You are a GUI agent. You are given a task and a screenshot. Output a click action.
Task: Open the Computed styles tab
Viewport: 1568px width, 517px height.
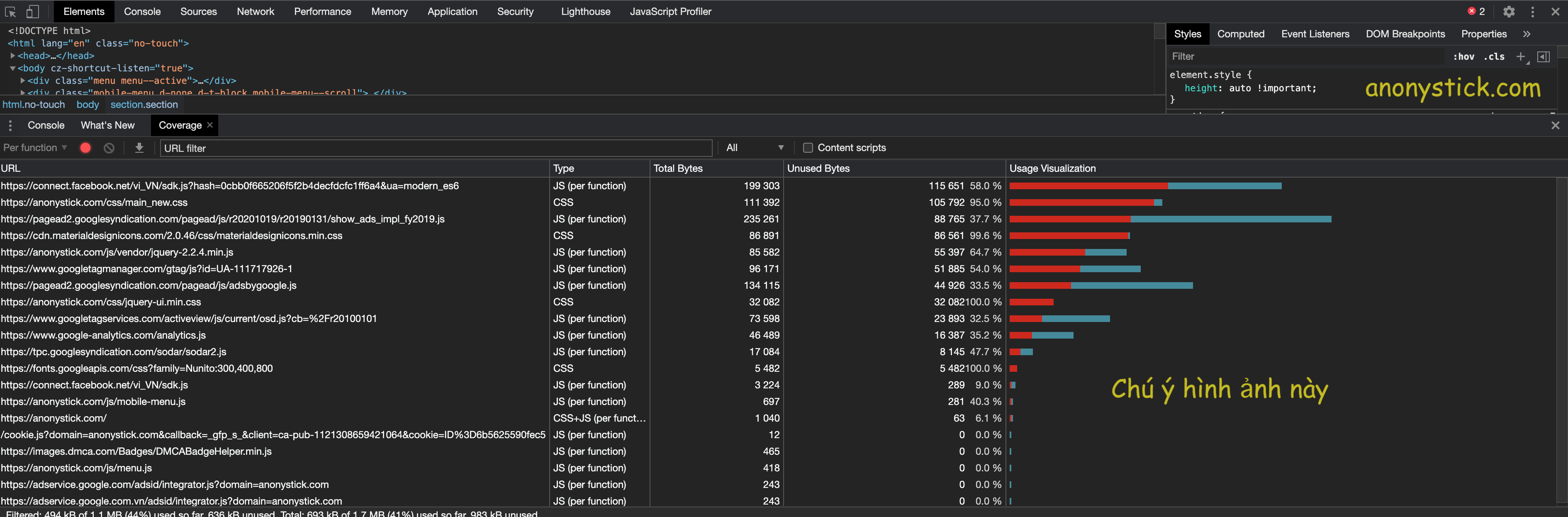tap(1240, 34)
